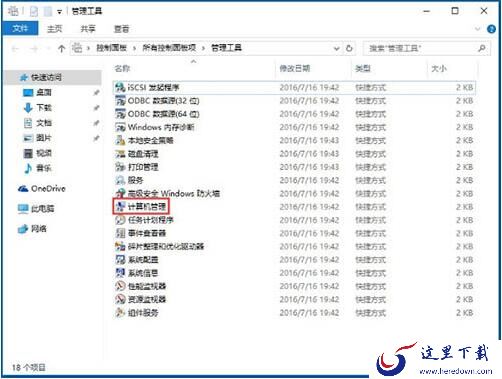Image resolution: width=502 pixels, height=379 pixels.
Task: Click the Windows 内存诊断 icon
Action: pyautogui.click(x=120, y=127)
